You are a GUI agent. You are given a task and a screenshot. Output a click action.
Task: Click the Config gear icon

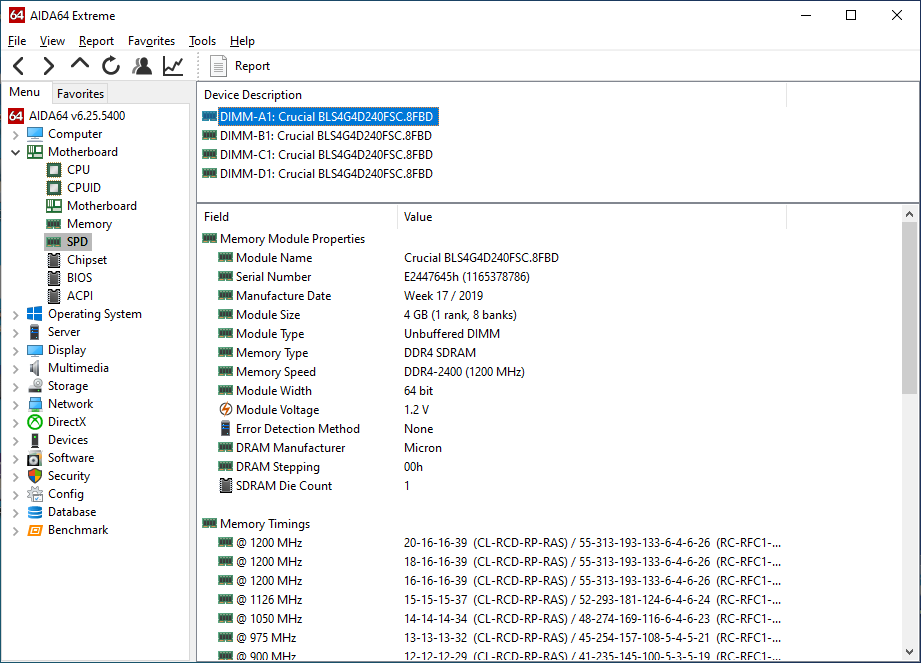(x=35, y=494)
